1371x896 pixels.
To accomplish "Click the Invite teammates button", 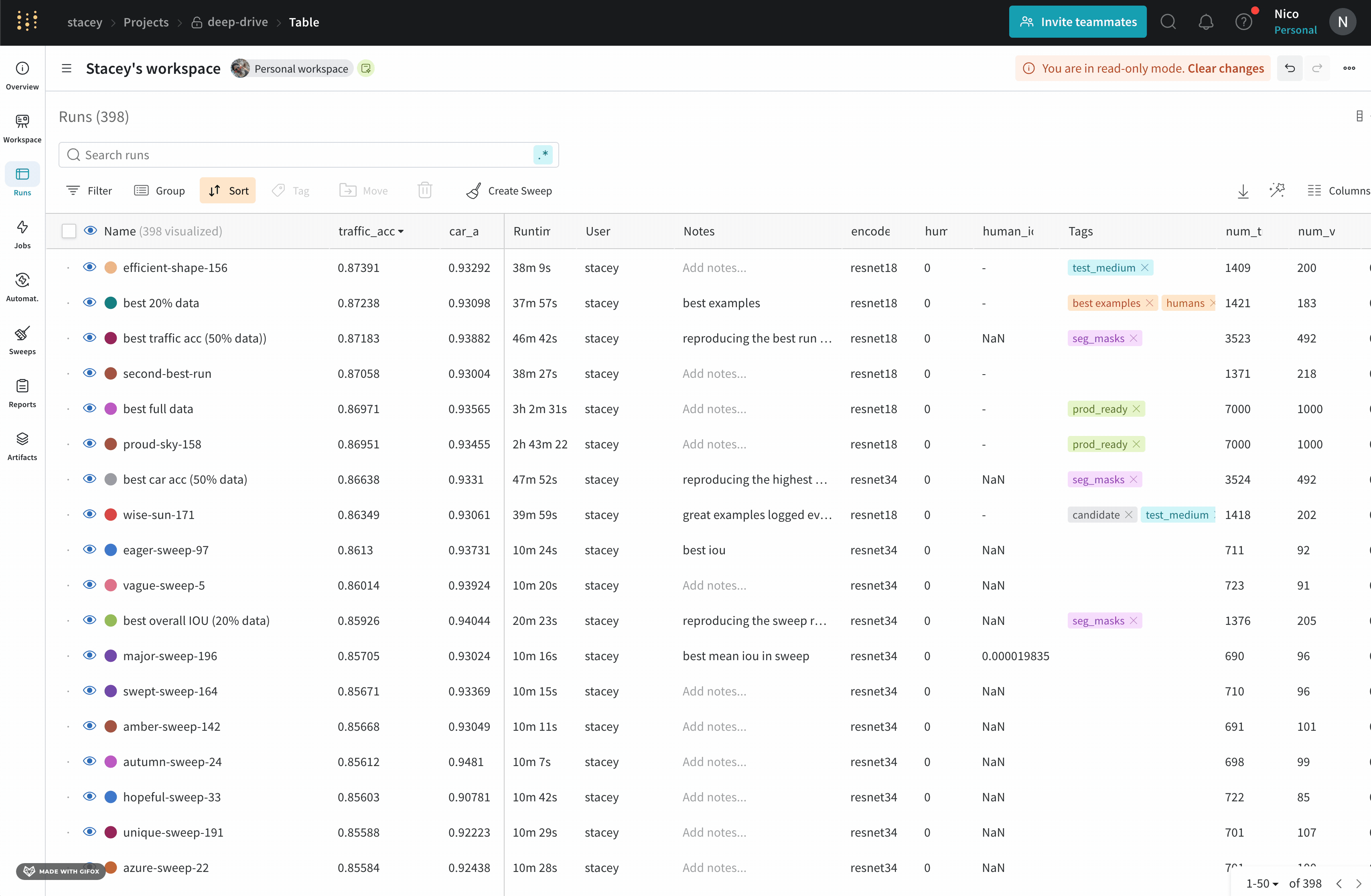I will tap(1077, 22).
